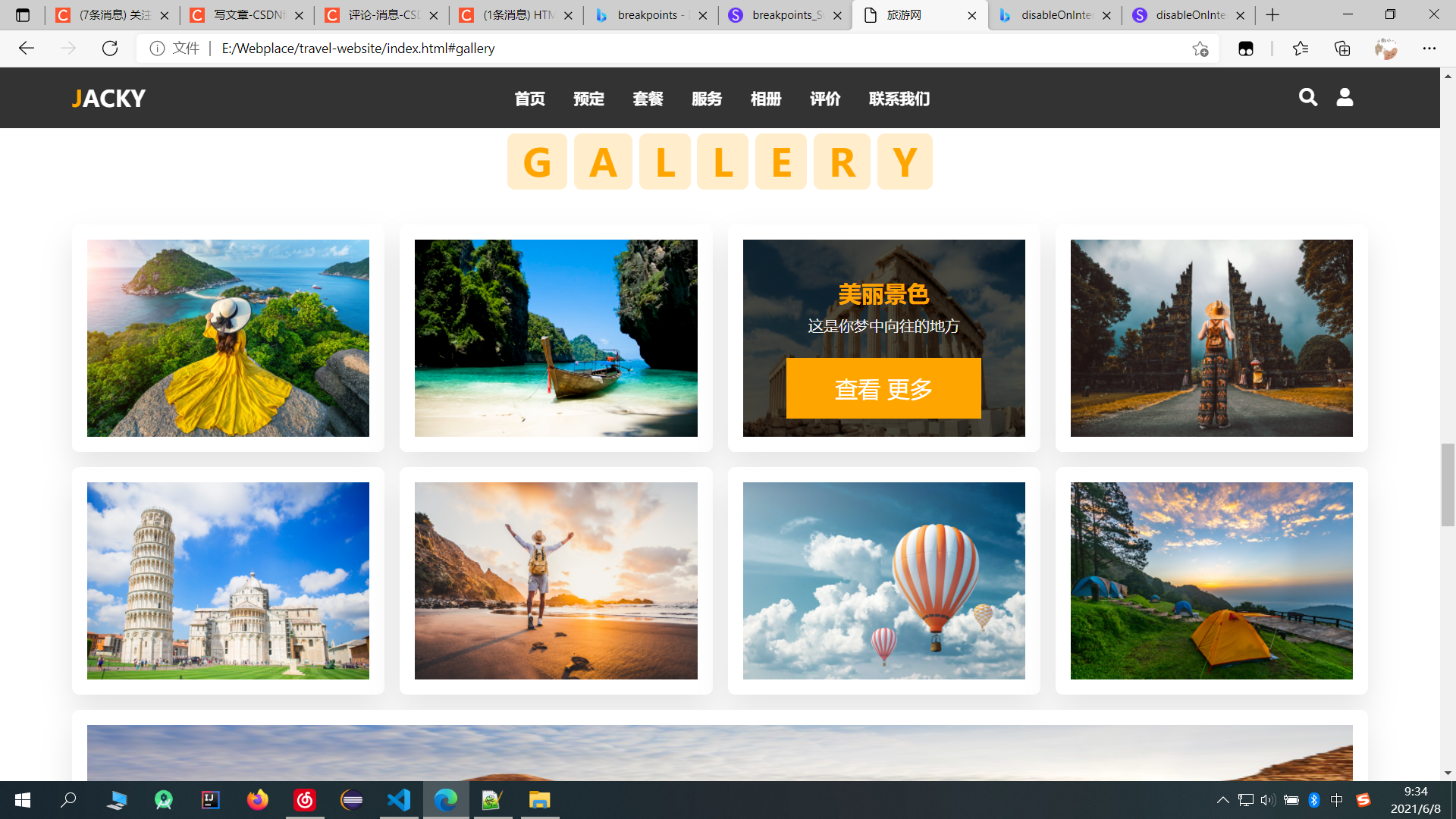This screenshot has height=819, width=1456.
Task: Toggle the Chinese input method indicator
Action: (1336, 800)
